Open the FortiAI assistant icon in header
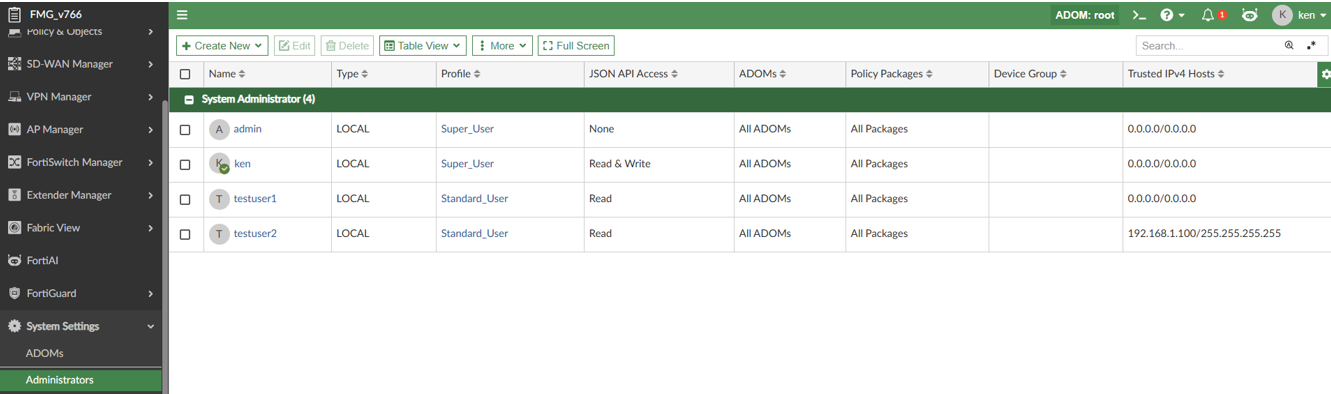This screenshot has width=1331, height=394. (x=1249, y=15)
